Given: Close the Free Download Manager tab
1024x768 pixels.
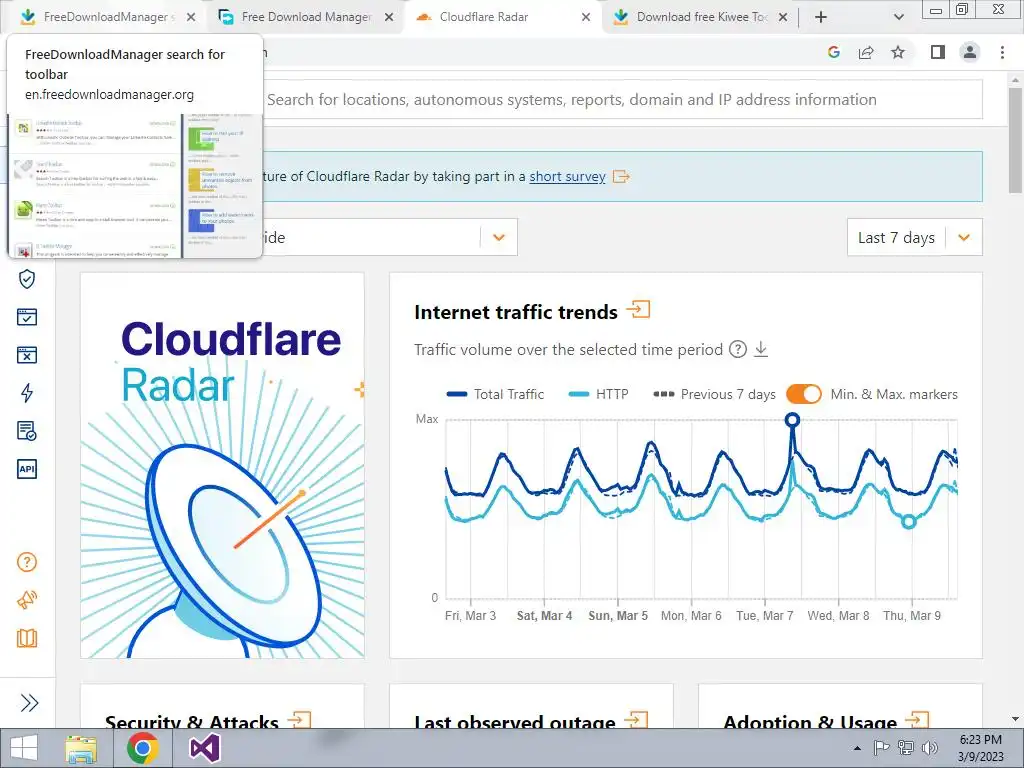Looking at the screenshot, I should click(389, 17).
